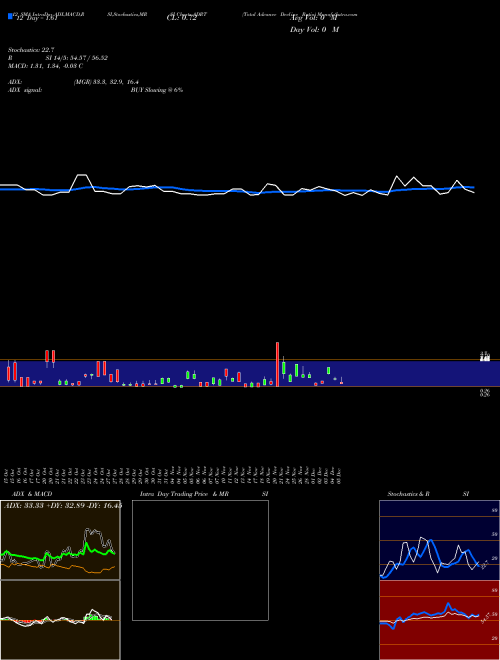Click the 'ADX signal:' label
The height and width of the screenshot is (660, 500).
25,90
